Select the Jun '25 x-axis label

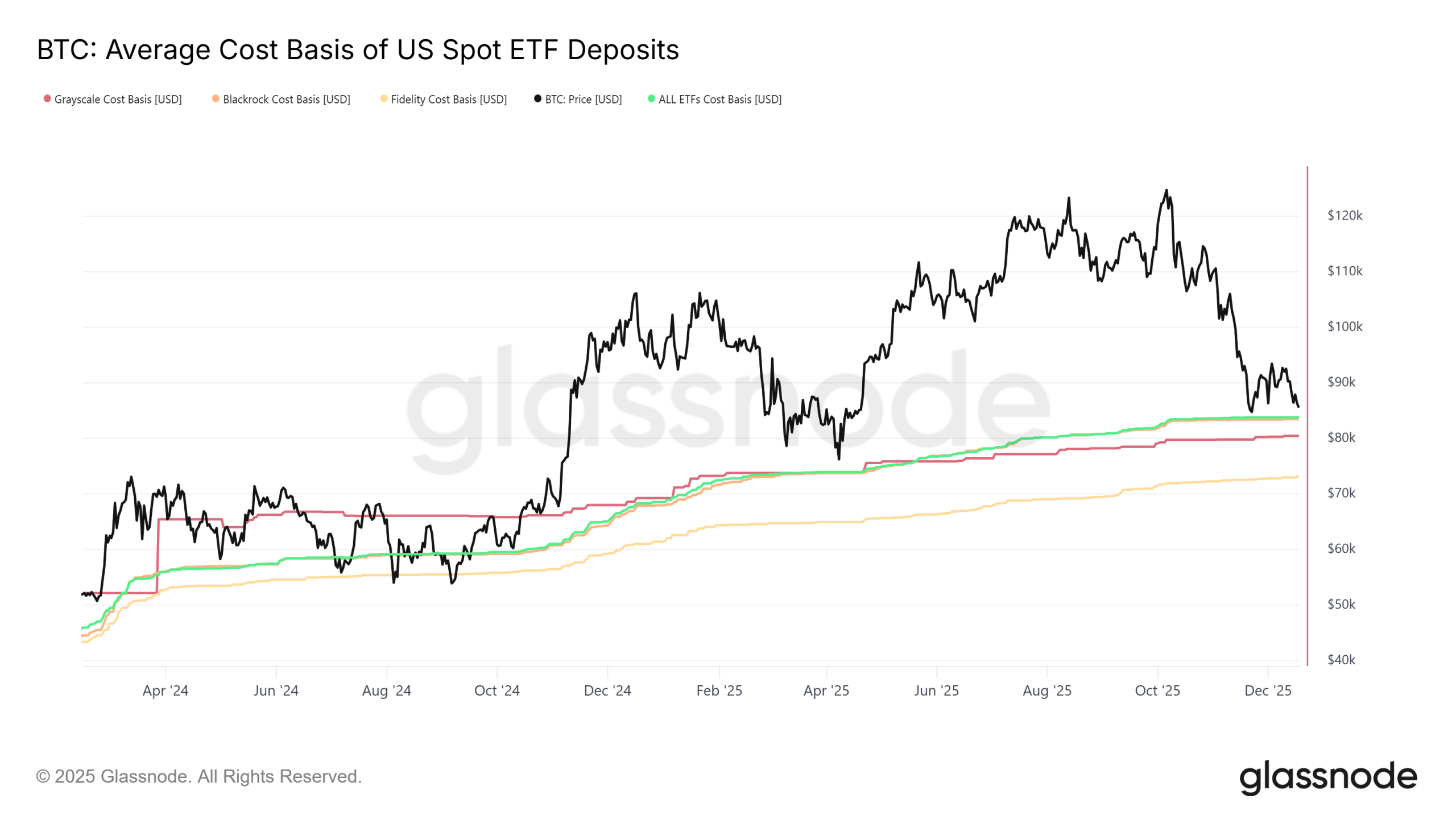pos(936,690)
